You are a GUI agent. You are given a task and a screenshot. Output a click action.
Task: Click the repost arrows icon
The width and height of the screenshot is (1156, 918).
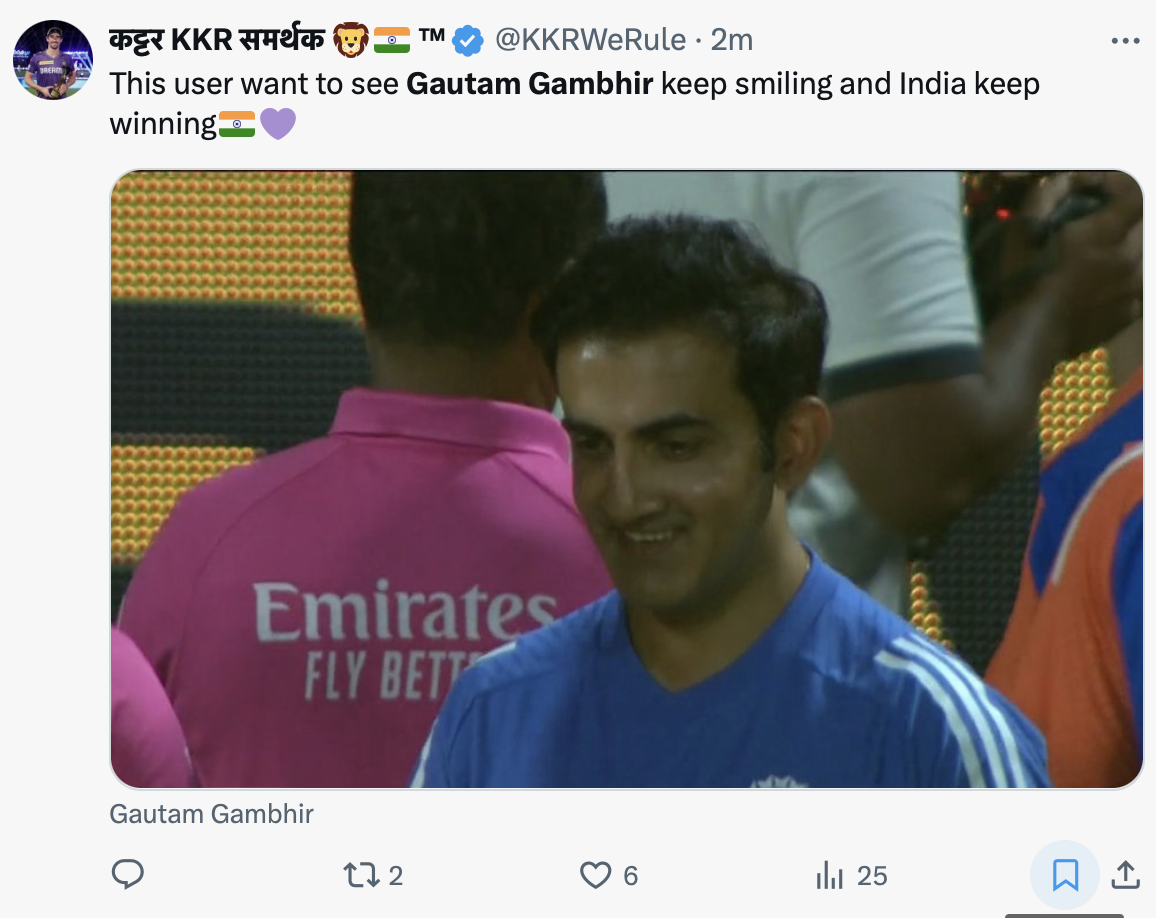359,875
